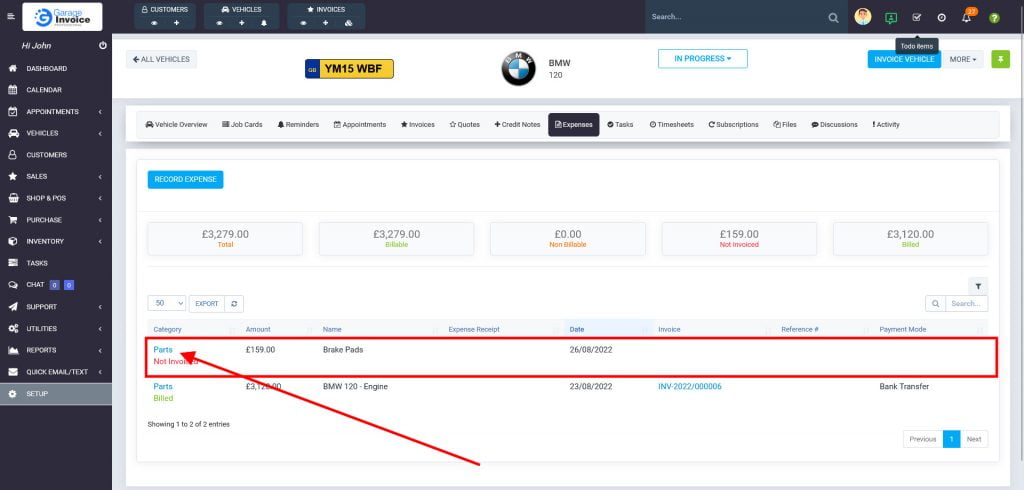Switch to the Job Cards tab

[x=242, y=125]
